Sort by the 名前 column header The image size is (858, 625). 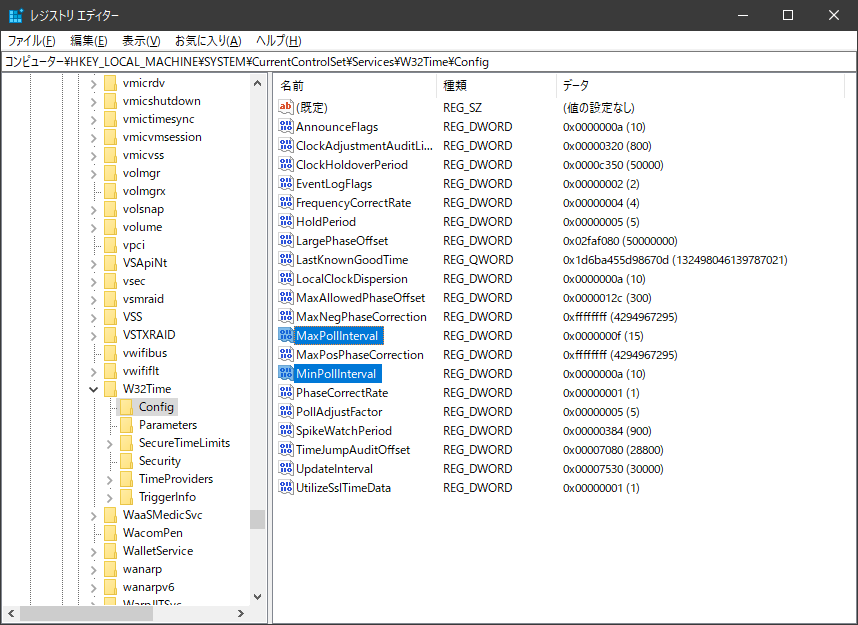pos(355,85)
